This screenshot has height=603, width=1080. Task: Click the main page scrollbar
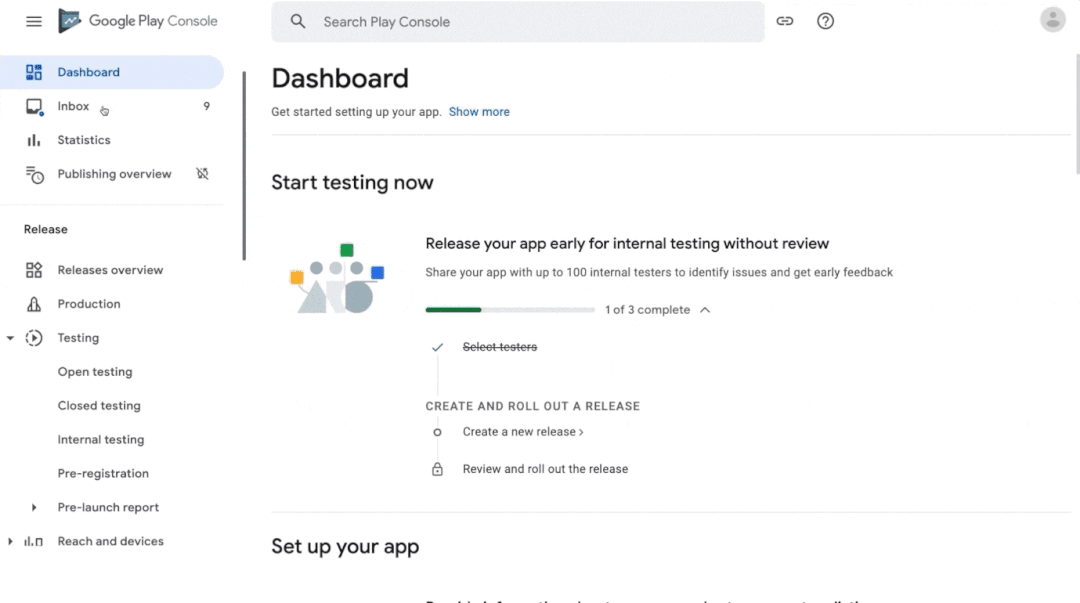coord(1077,114)
